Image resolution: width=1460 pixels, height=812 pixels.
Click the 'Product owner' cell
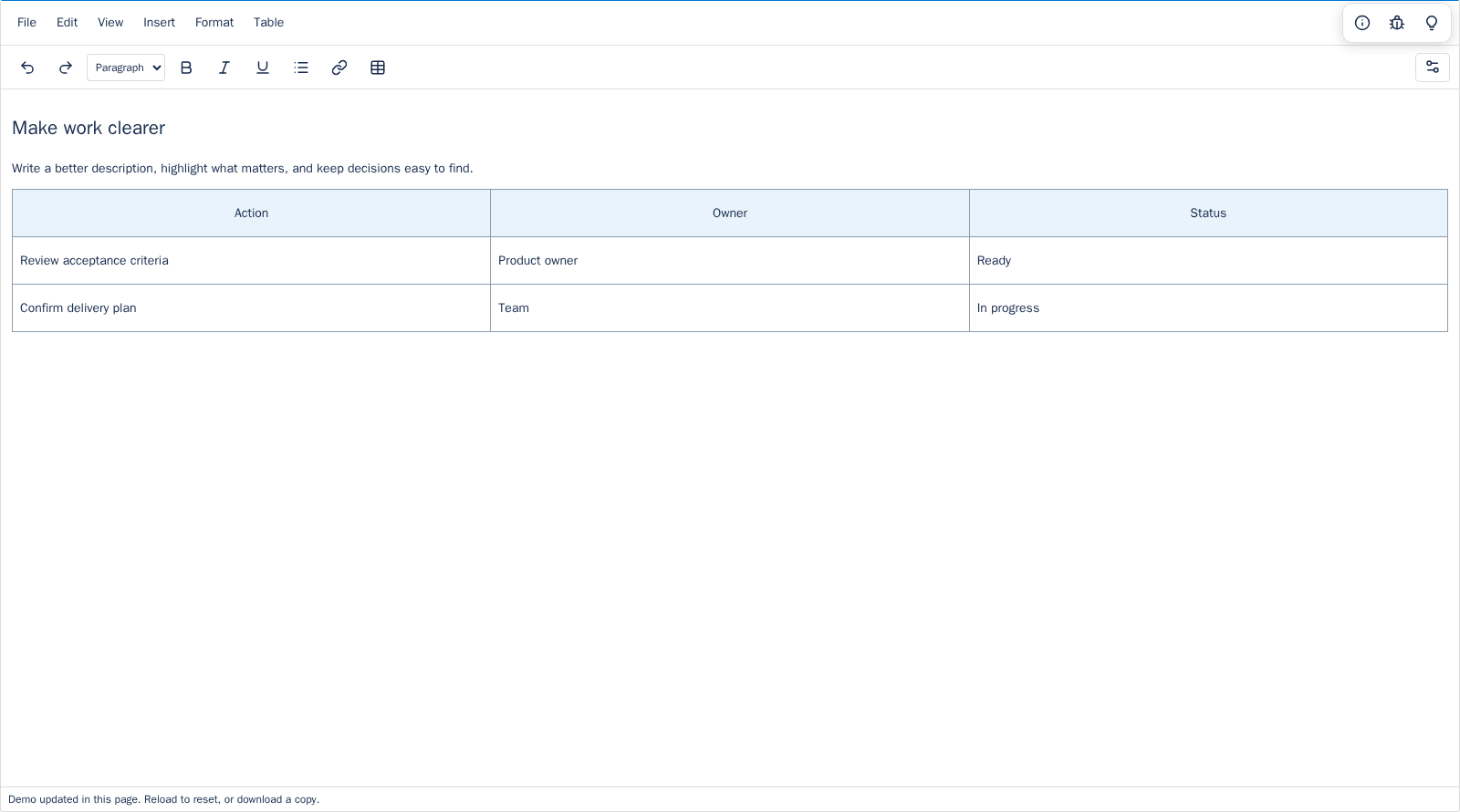coord(730,260)
